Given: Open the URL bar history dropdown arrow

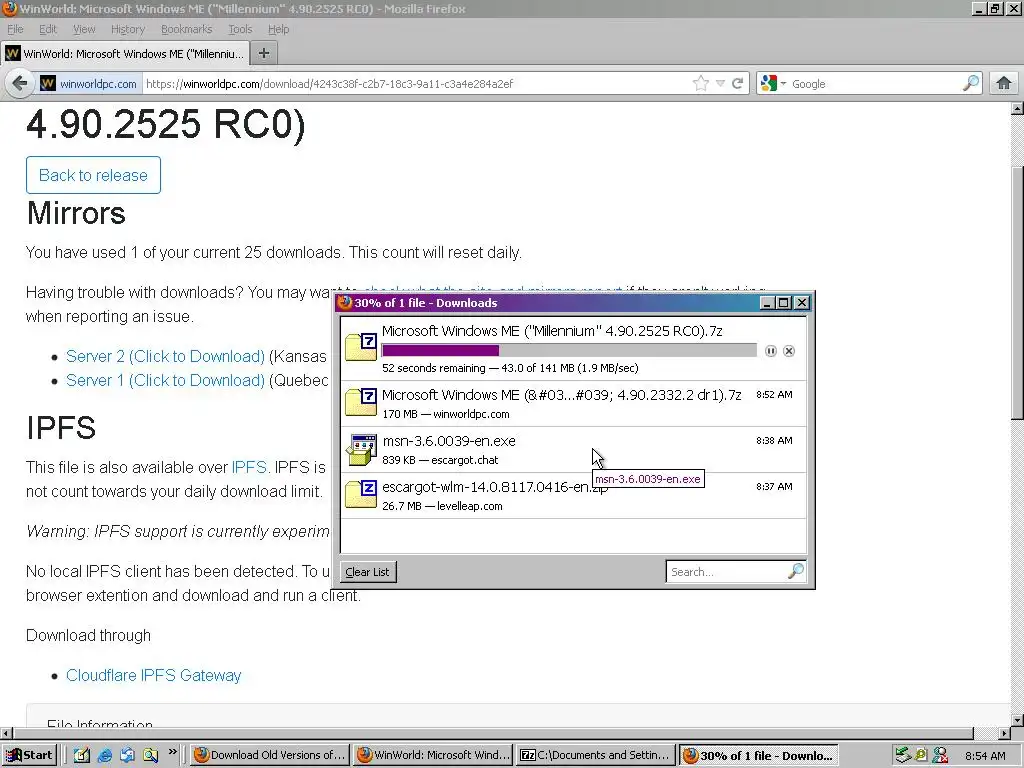Looking at the screenshot, I should pyautogui.click(x=720, y=84).
